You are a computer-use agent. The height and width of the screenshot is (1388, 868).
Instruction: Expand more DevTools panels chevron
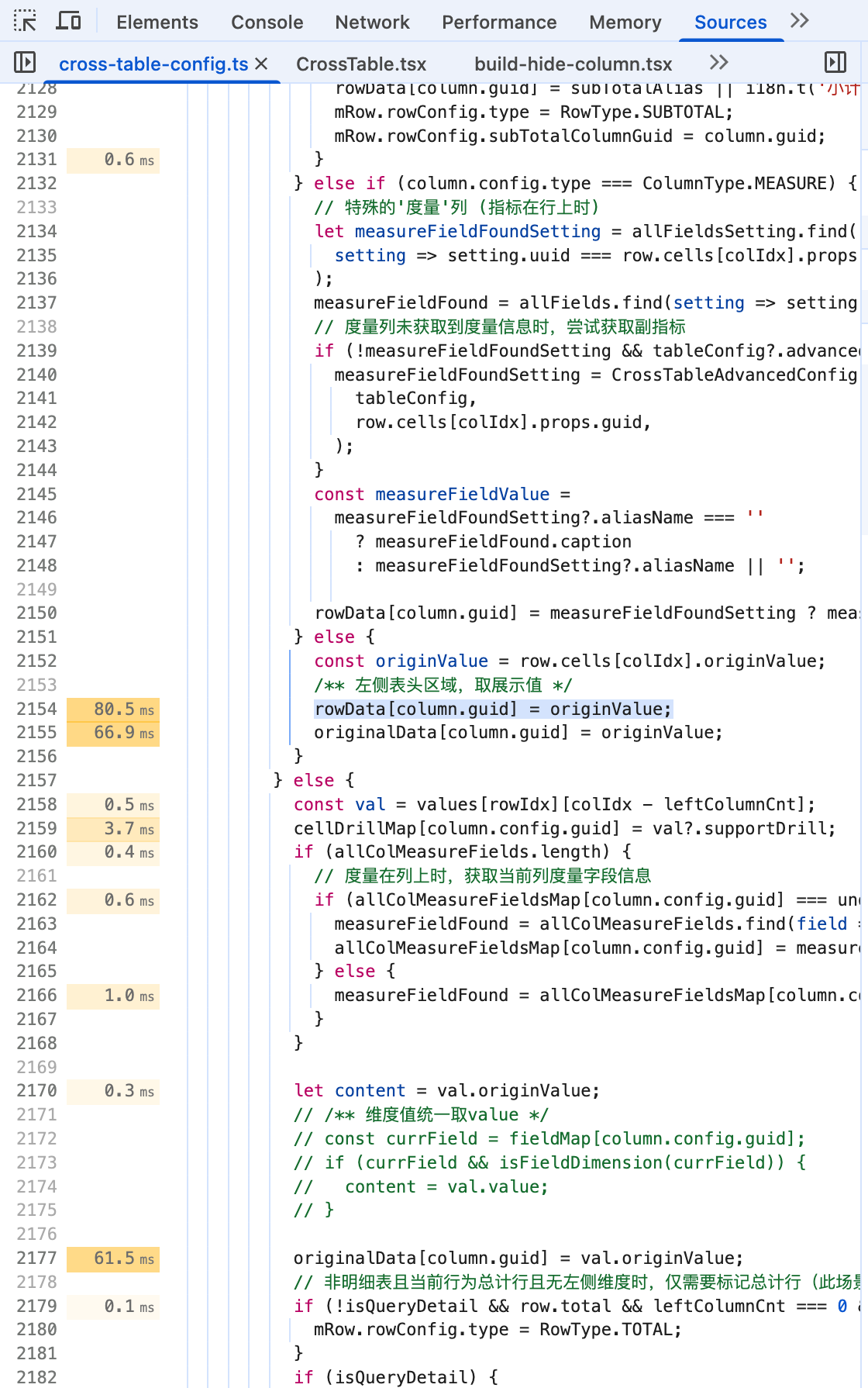(x=800, y=21)
